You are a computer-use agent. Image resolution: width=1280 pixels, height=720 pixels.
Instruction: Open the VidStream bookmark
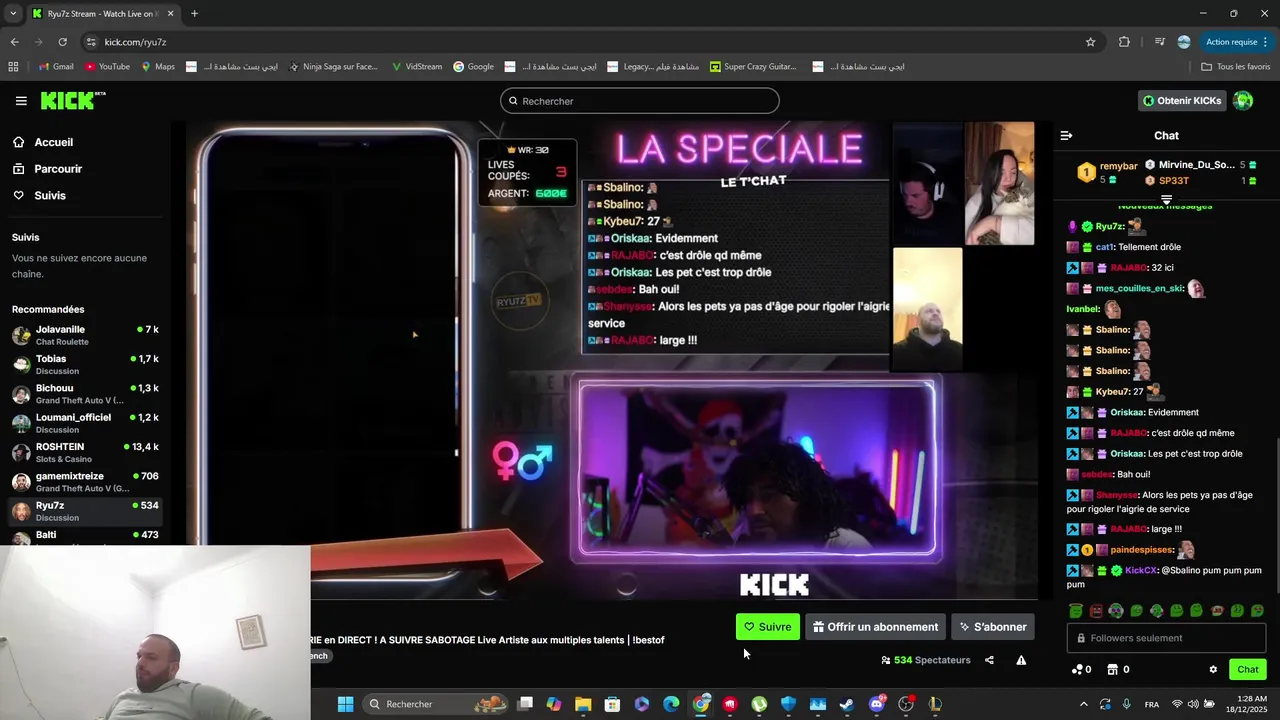[417, 67]
